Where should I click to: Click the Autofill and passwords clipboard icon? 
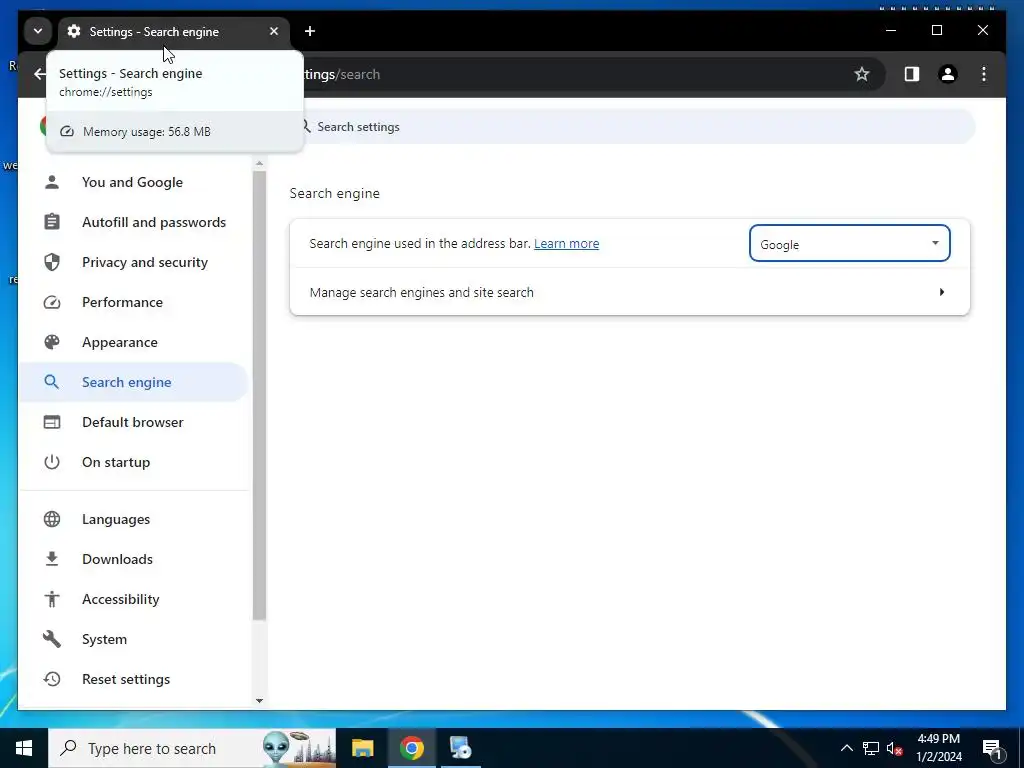tap(52, 222)
